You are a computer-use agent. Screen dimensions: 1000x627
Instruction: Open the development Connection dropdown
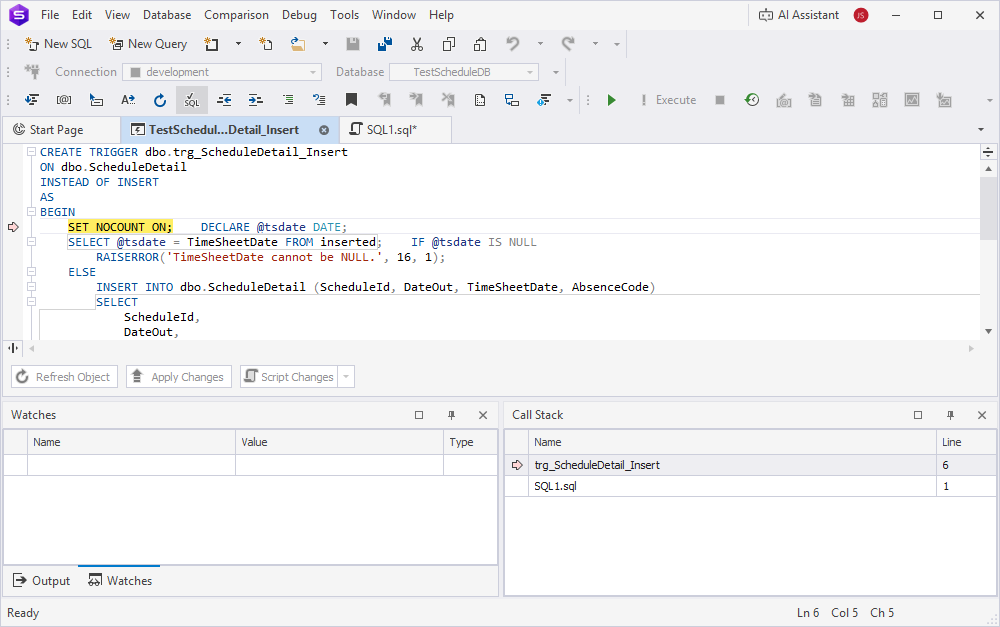pyautogui.click(x=312, y=72)
